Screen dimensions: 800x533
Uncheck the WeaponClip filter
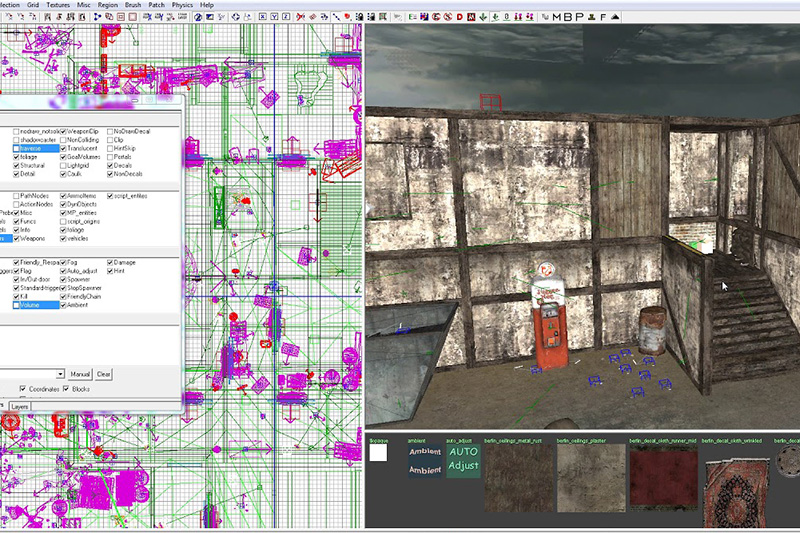(63, 132)
